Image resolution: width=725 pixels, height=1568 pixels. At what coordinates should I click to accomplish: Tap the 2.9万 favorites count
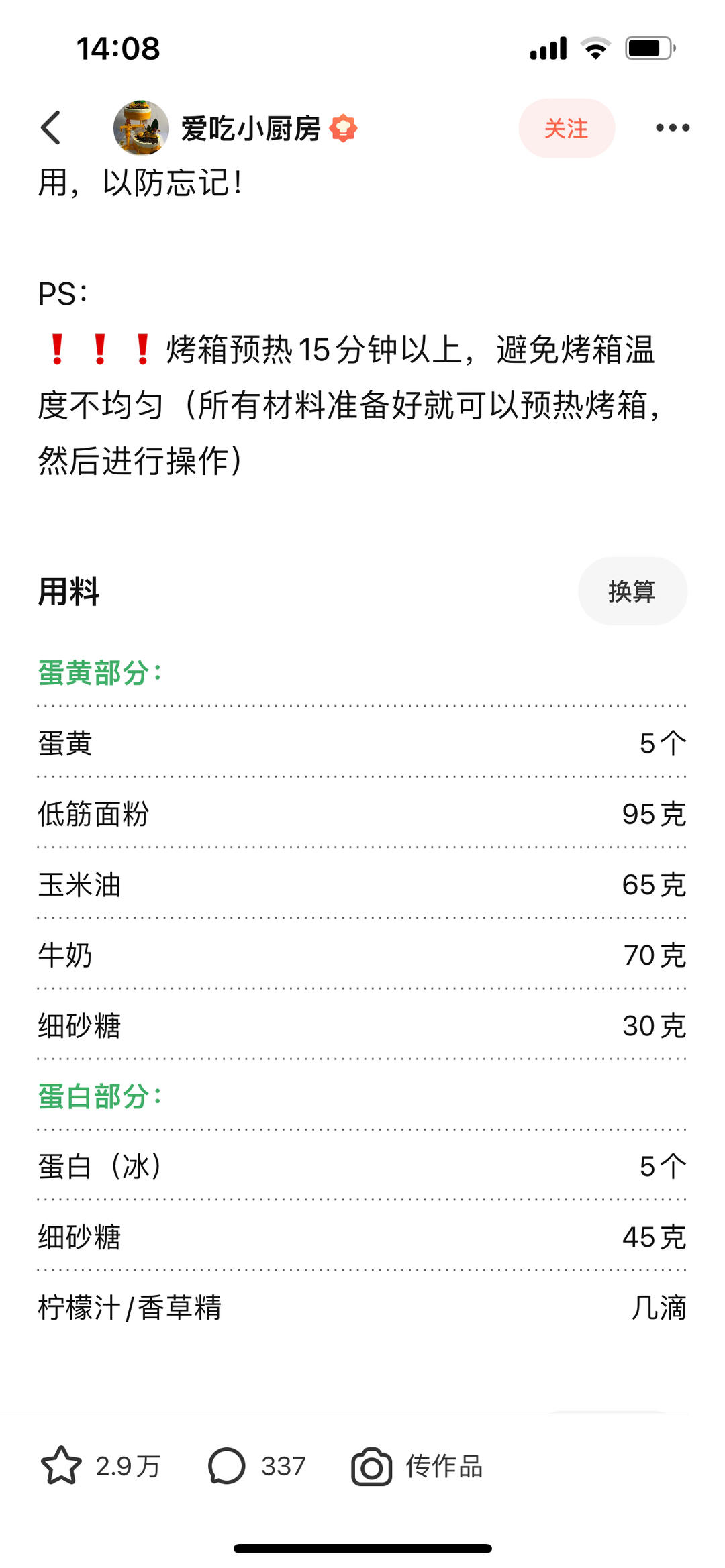128,1466
